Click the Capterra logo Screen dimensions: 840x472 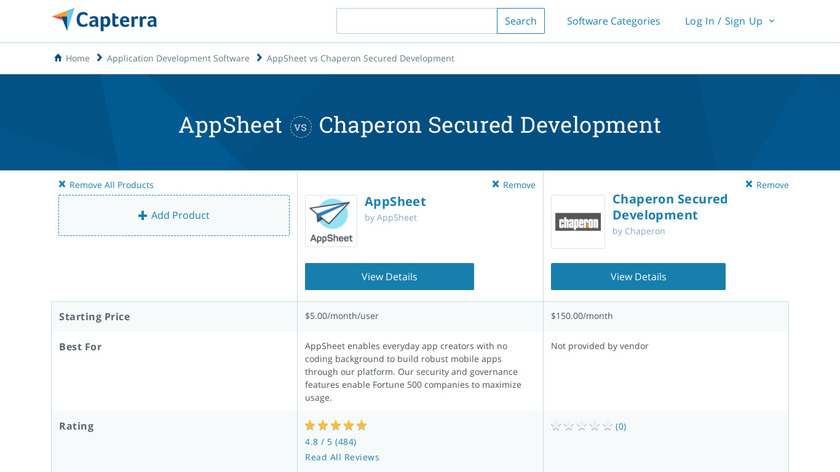pyautogui.click(x=104, y=20)
